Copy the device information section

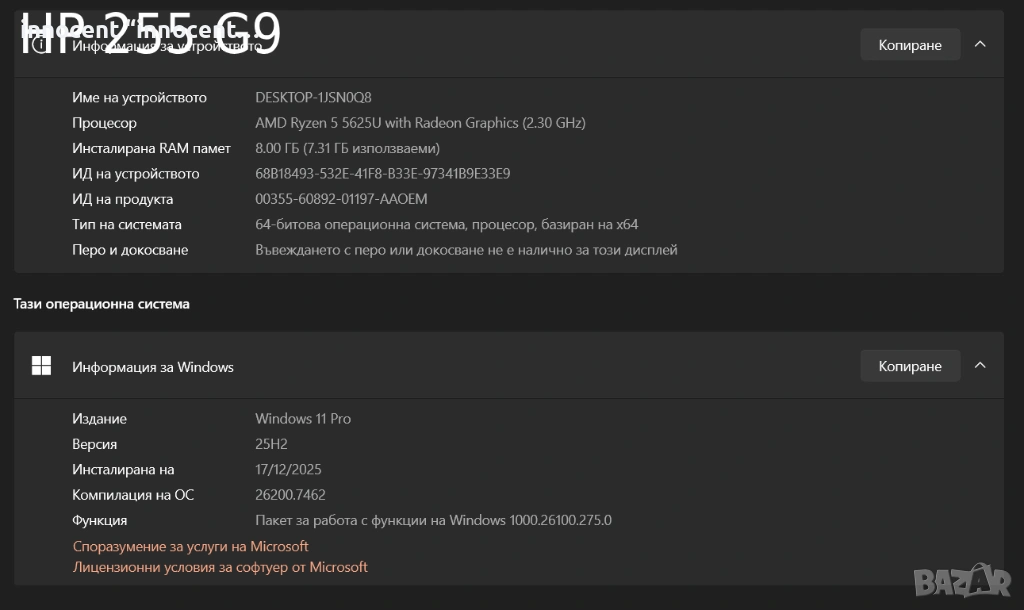pos(910,45)
